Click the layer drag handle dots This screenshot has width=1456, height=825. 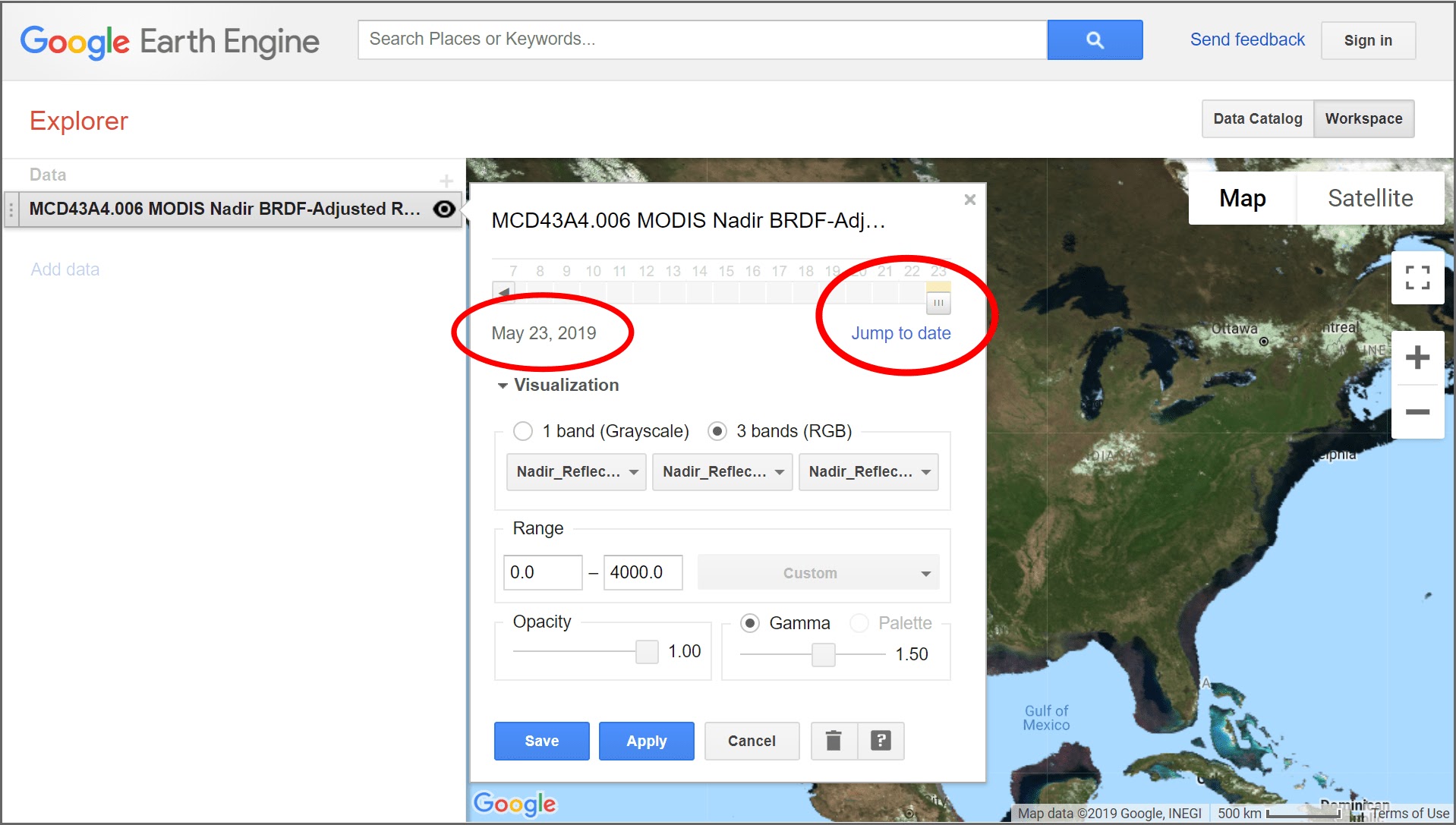pyautogui.click(x=11, y=209)
